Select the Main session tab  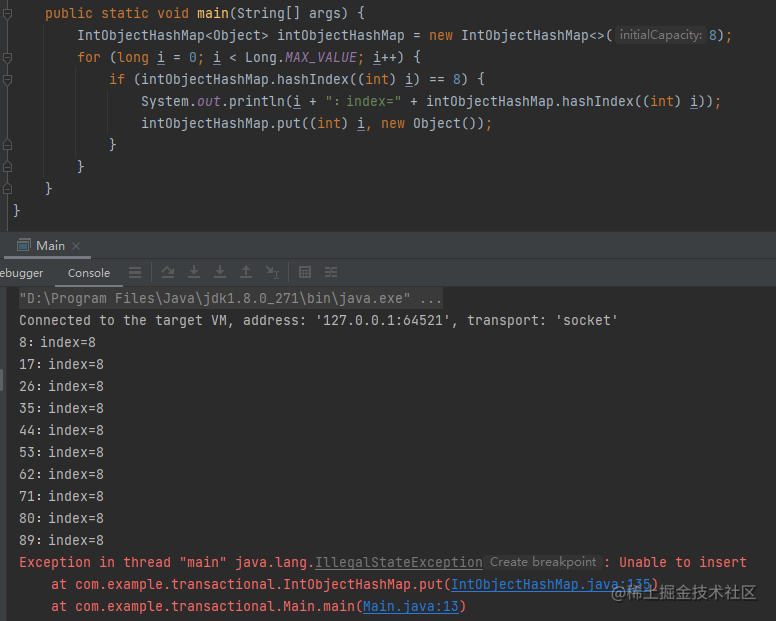click(50, 245)
